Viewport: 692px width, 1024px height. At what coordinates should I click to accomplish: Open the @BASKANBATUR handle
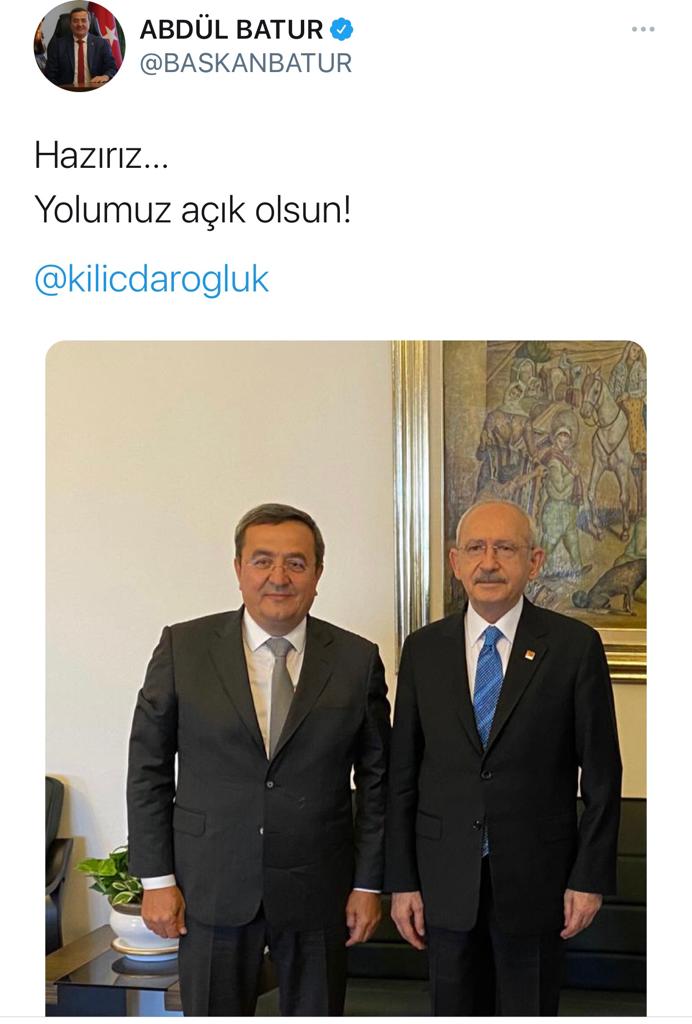[x=246, y=63]
